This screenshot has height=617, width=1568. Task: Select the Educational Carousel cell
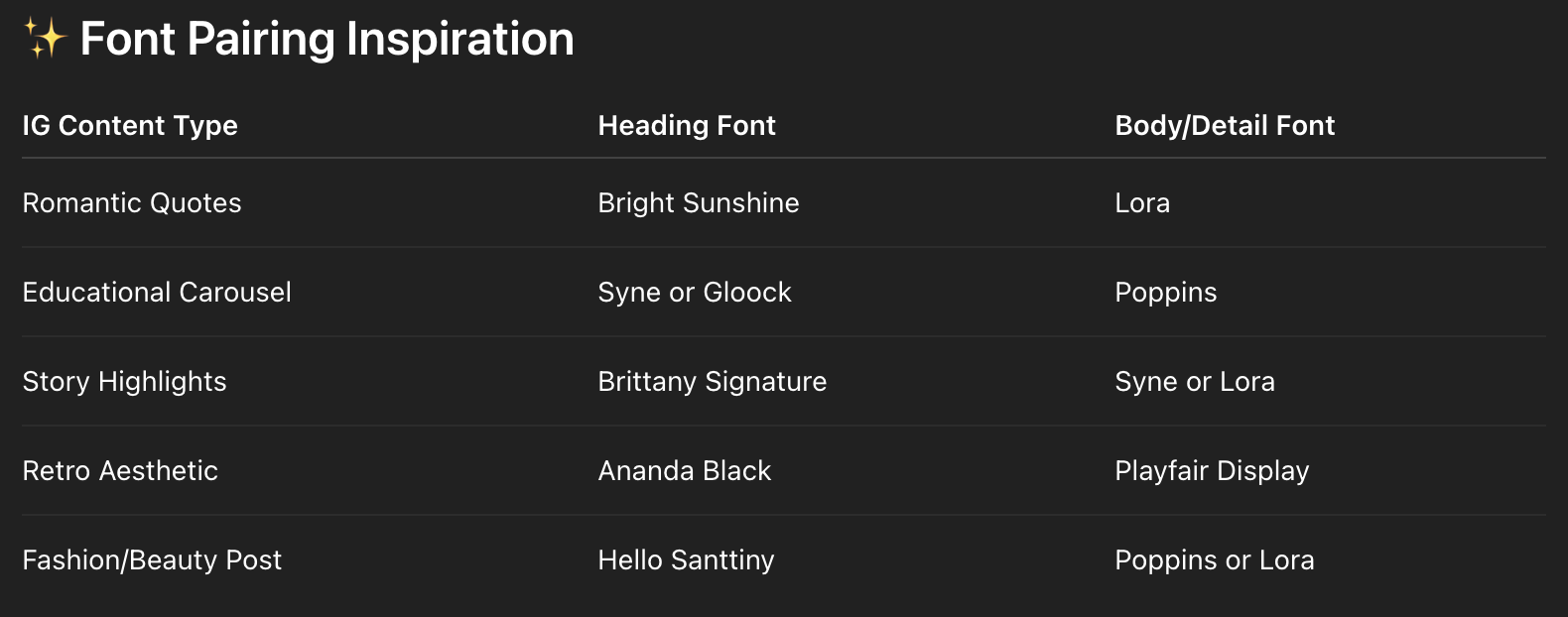(x=157, y=292)
